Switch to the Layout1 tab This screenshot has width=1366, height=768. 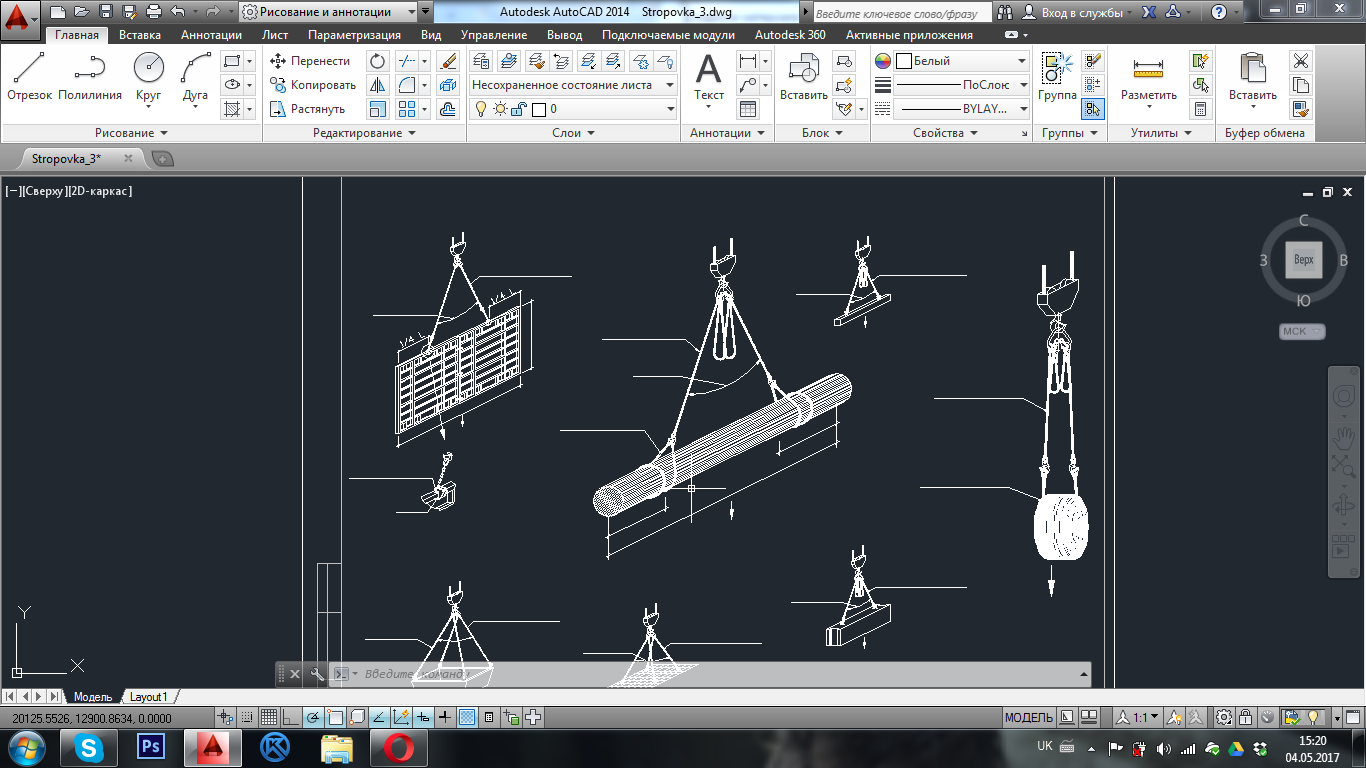tap(148, 696)
